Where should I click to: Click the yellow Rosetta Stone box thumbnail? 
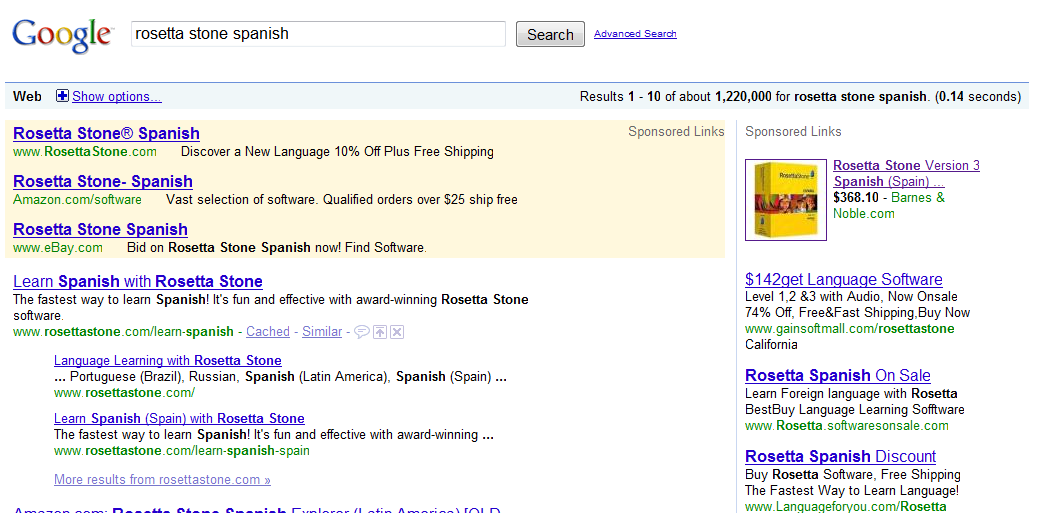786,200
